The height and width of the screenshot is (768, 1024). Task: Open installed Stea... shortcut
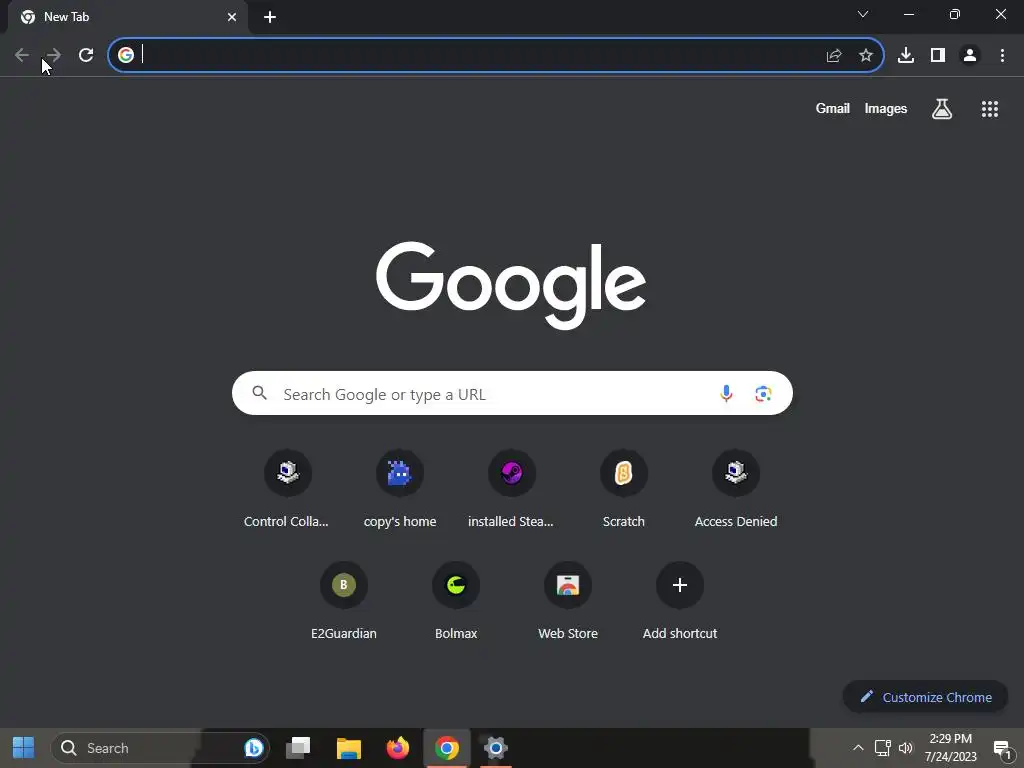click(x=511, y=487)
